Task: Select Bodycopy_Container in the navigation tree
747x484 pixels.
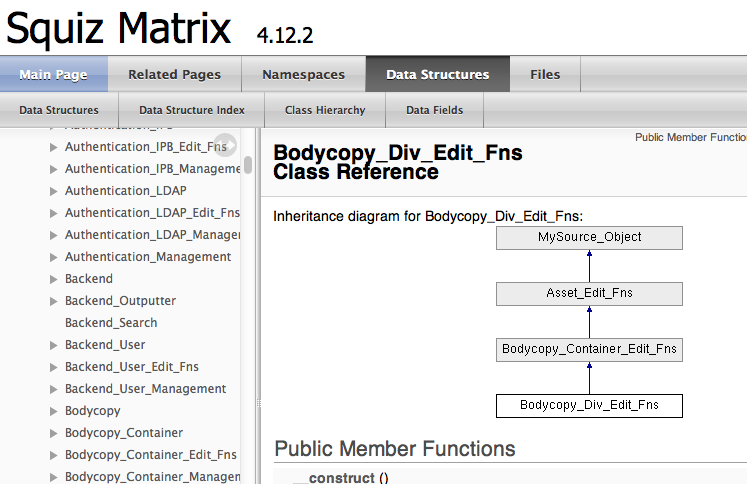Action: click(x=124, y=433)
